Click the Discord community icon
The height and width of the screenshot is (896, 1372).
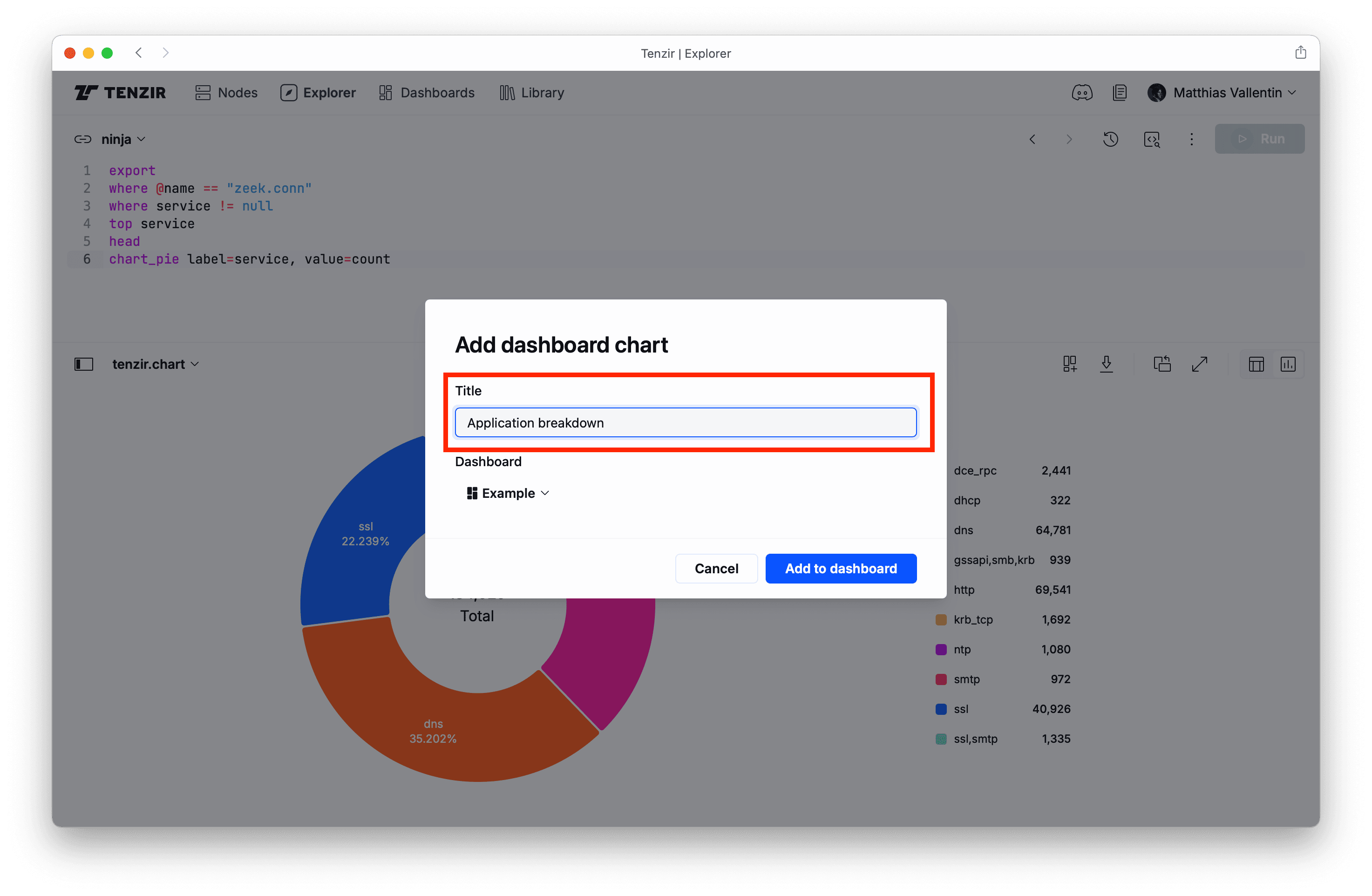(x=1081, y=93)
